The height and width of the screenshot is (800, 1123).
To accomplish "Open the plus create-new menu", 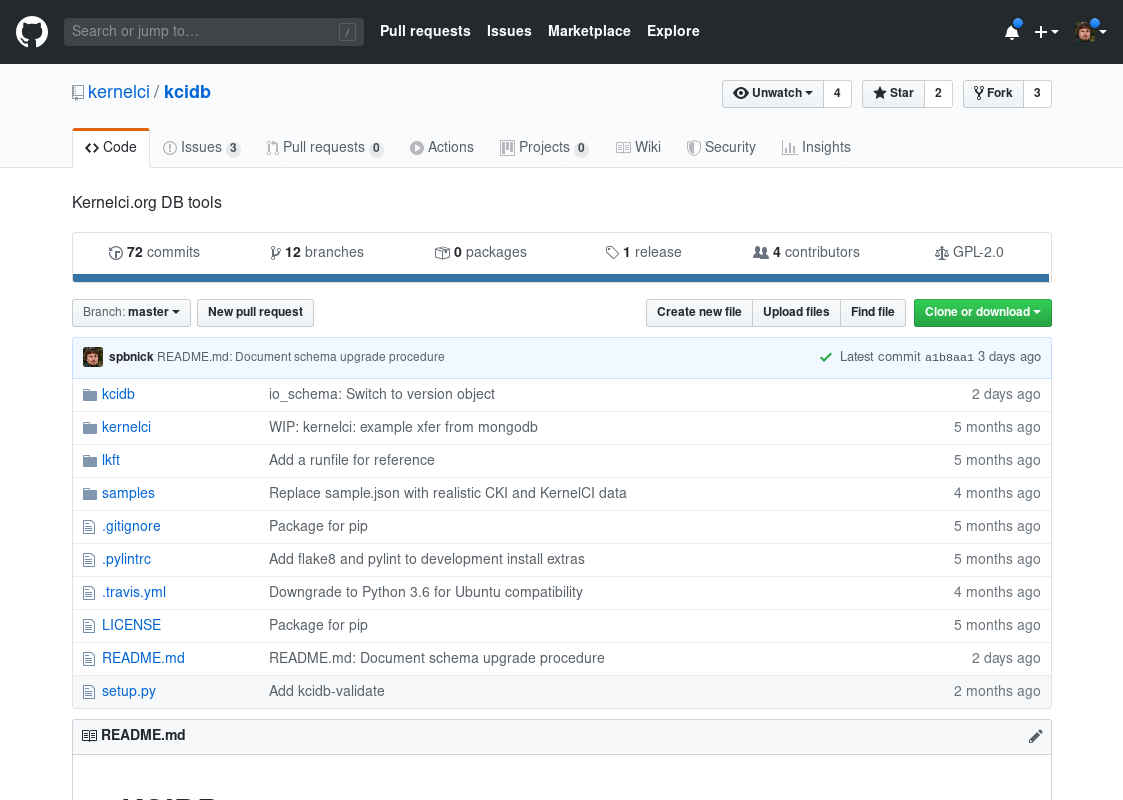I will click(1046, 32).
